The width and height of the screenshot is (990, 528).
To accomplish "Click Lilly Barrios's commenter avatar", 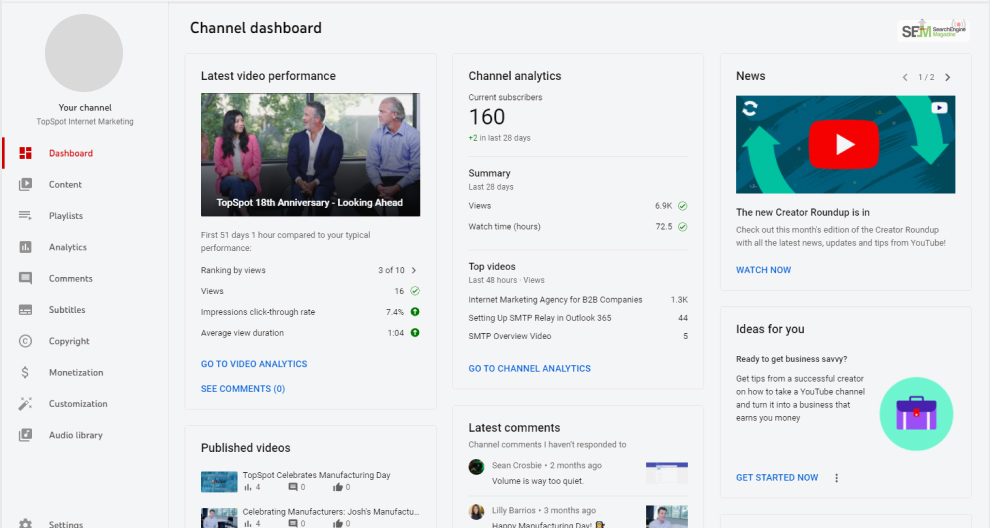I will click(476, 512).
